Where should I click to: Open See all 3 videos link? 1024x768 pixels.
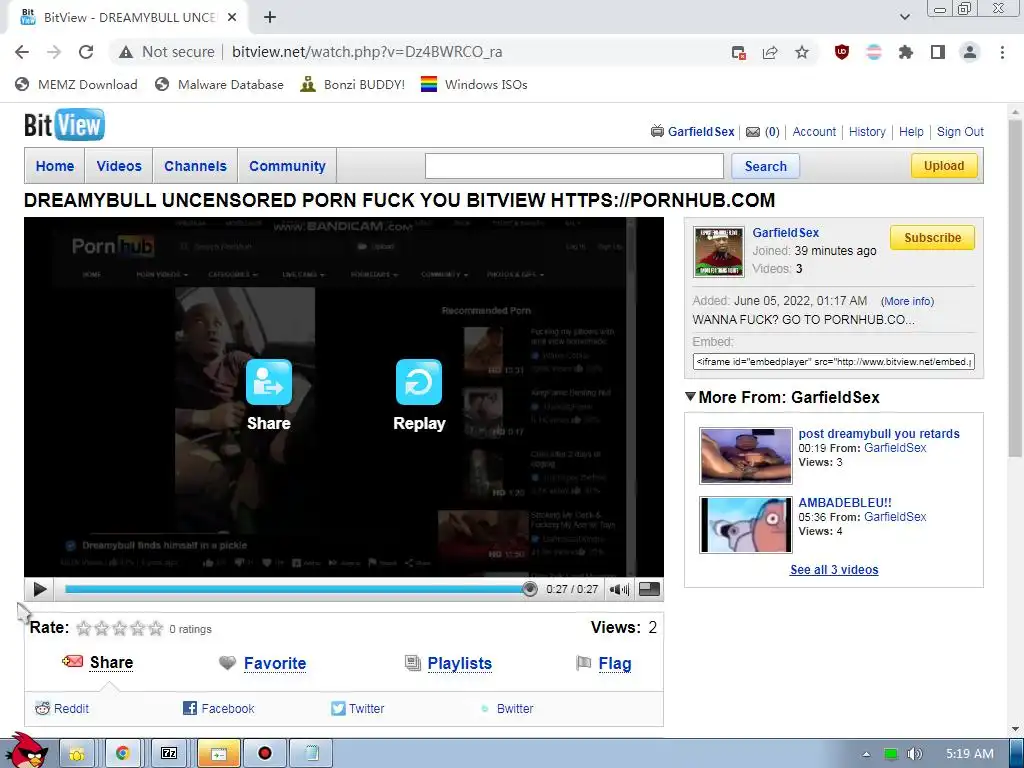click(834, 569)
